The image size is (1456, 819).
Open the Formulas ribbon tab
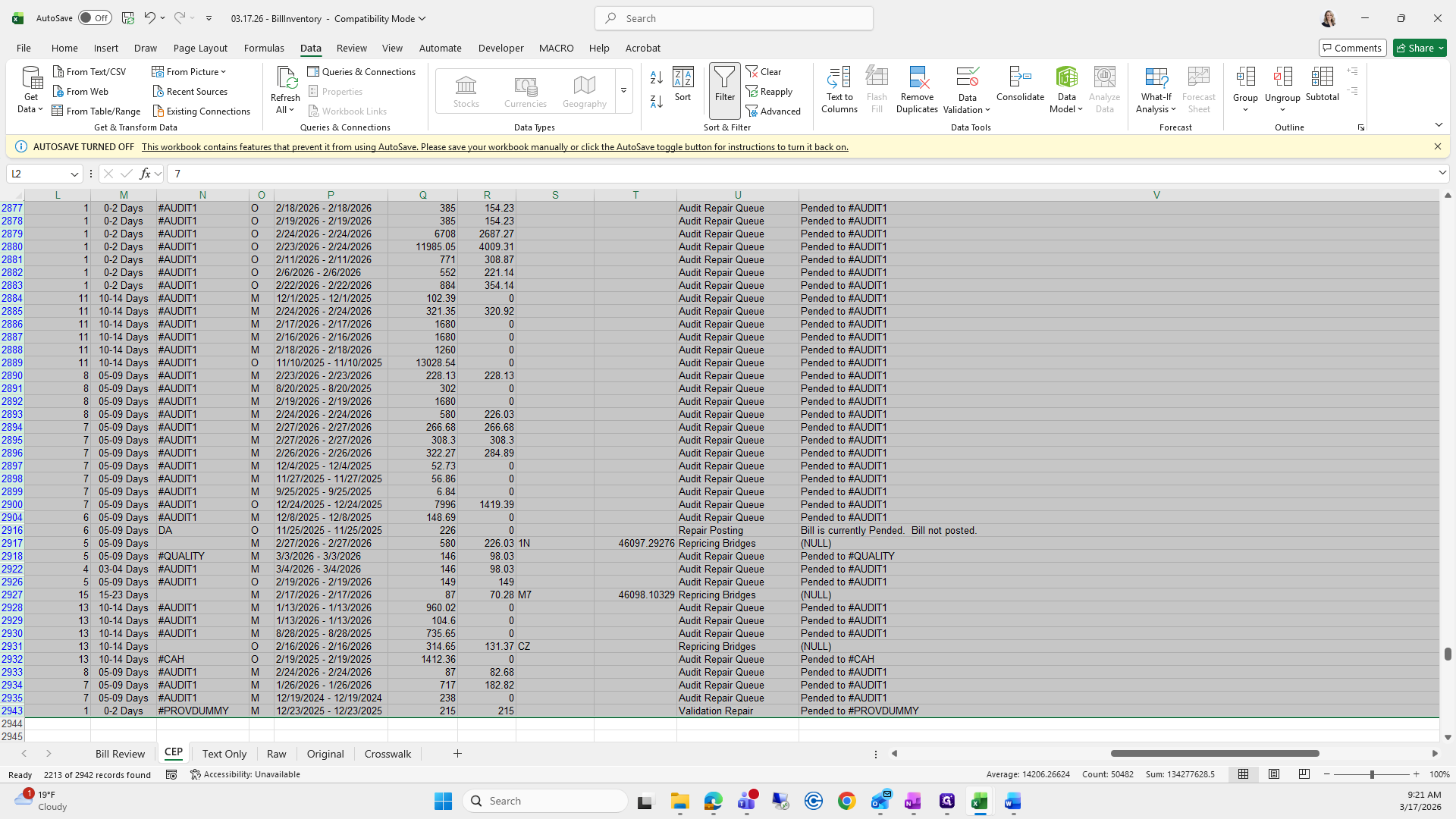point(264,48)
